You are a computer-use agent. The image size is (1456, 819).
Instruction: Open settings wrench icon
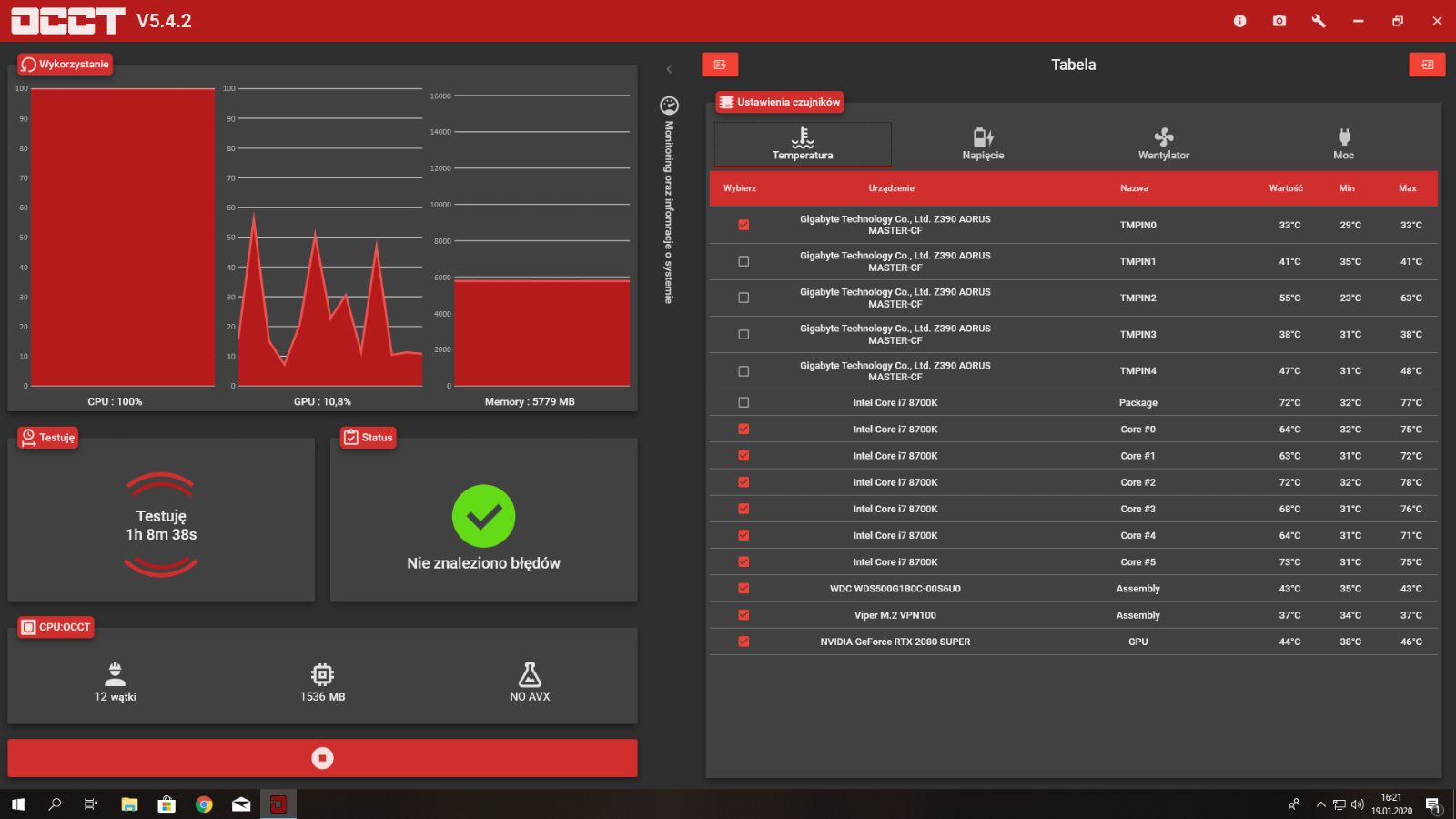click(x=1319, y=21)
